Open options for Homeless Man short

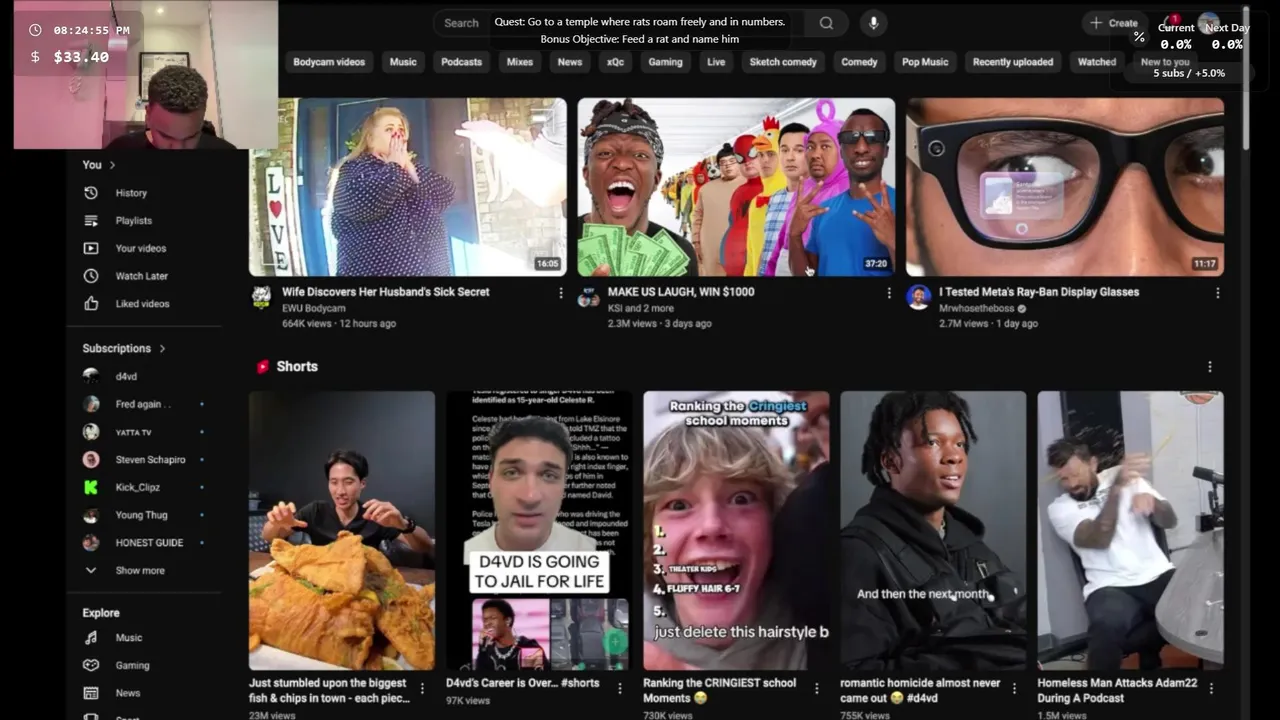[1210, 688]
